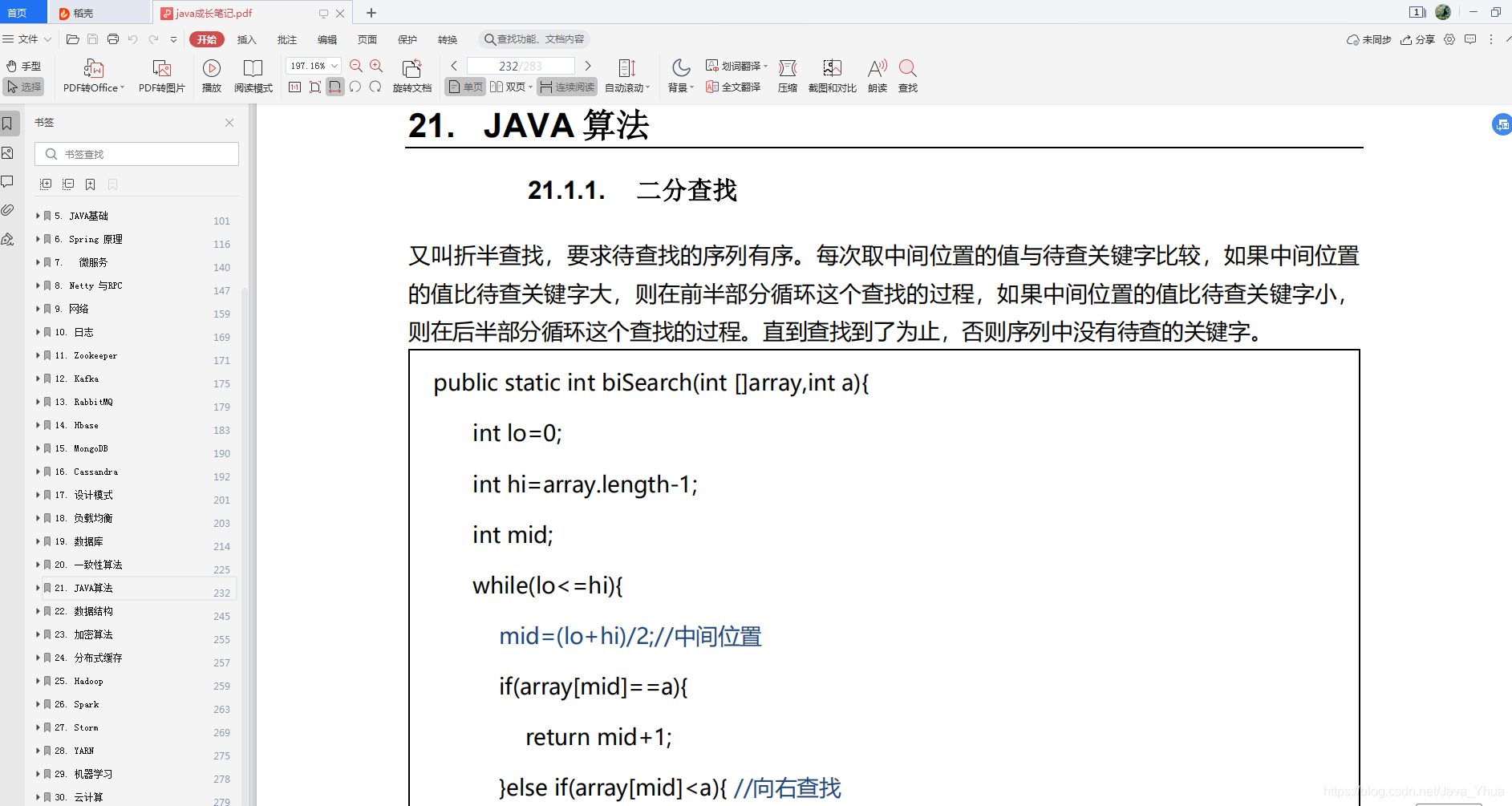This screenshot has height=806, width=1512.
Task: Click the open file folder icon
Action: click(x=72, y=39)
